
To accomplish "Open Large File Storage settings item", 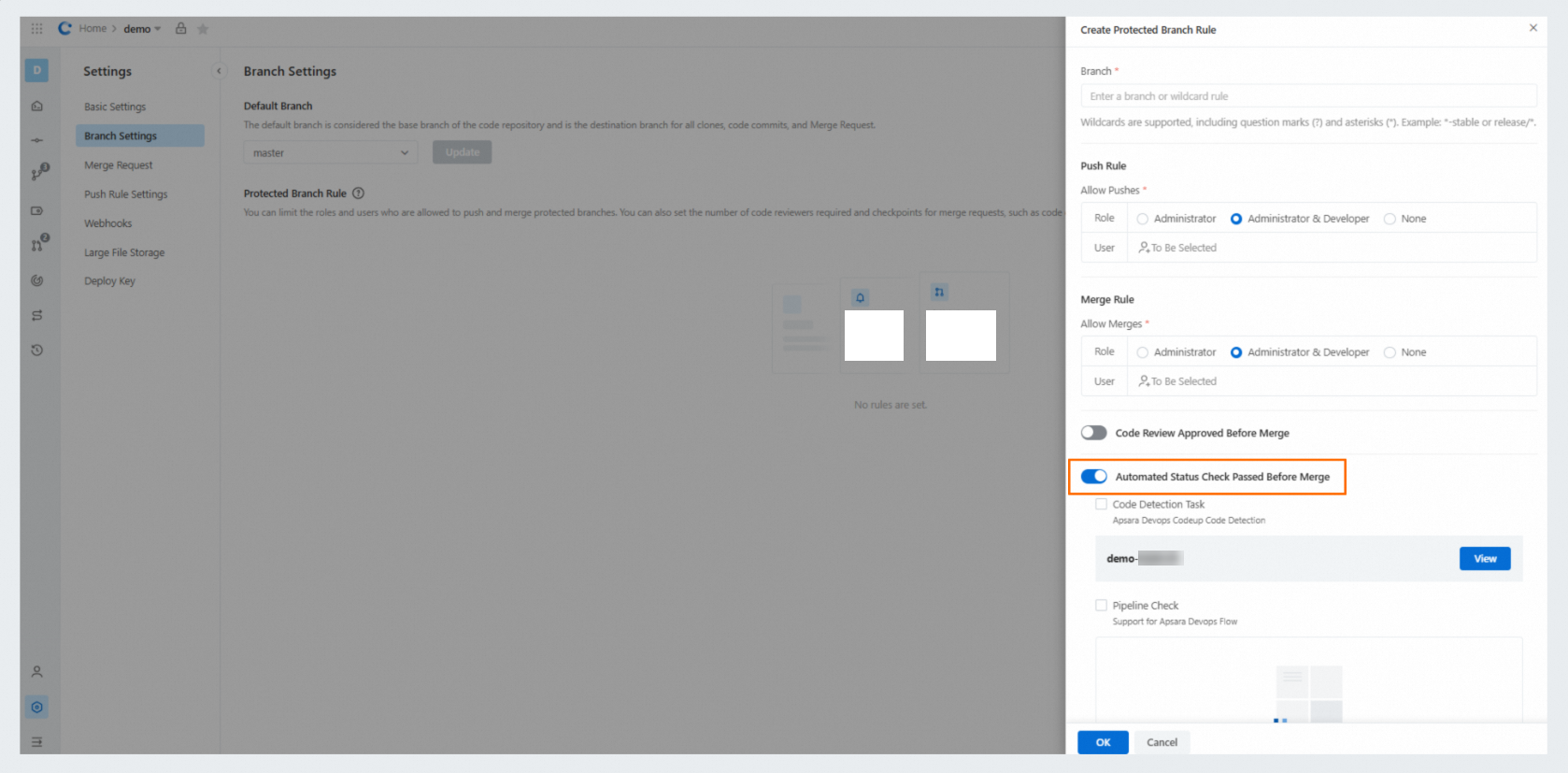I will click(140, 252).
